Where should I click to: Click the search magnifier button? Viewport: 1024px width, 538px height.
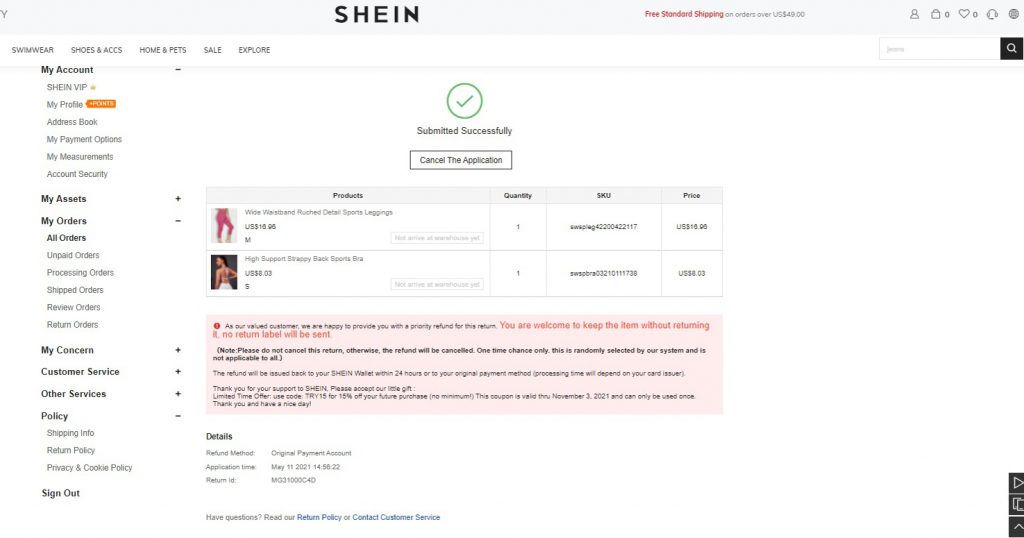[1012, 48]
